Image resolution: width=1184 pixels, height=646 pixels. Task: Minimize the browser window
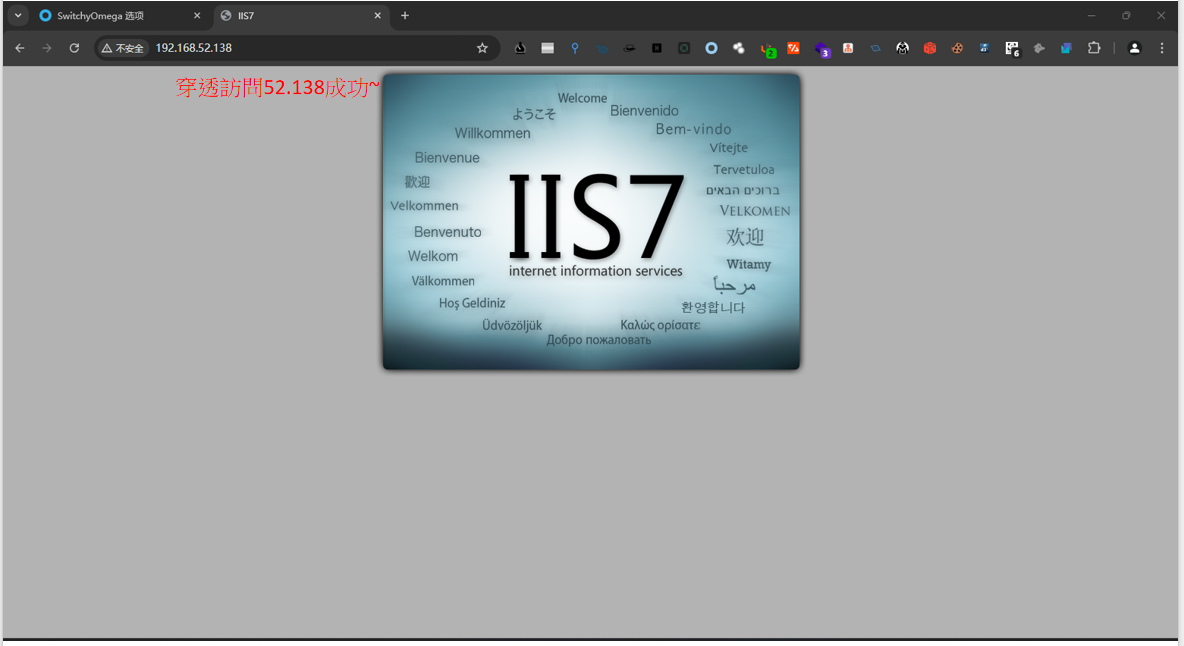1091,16
